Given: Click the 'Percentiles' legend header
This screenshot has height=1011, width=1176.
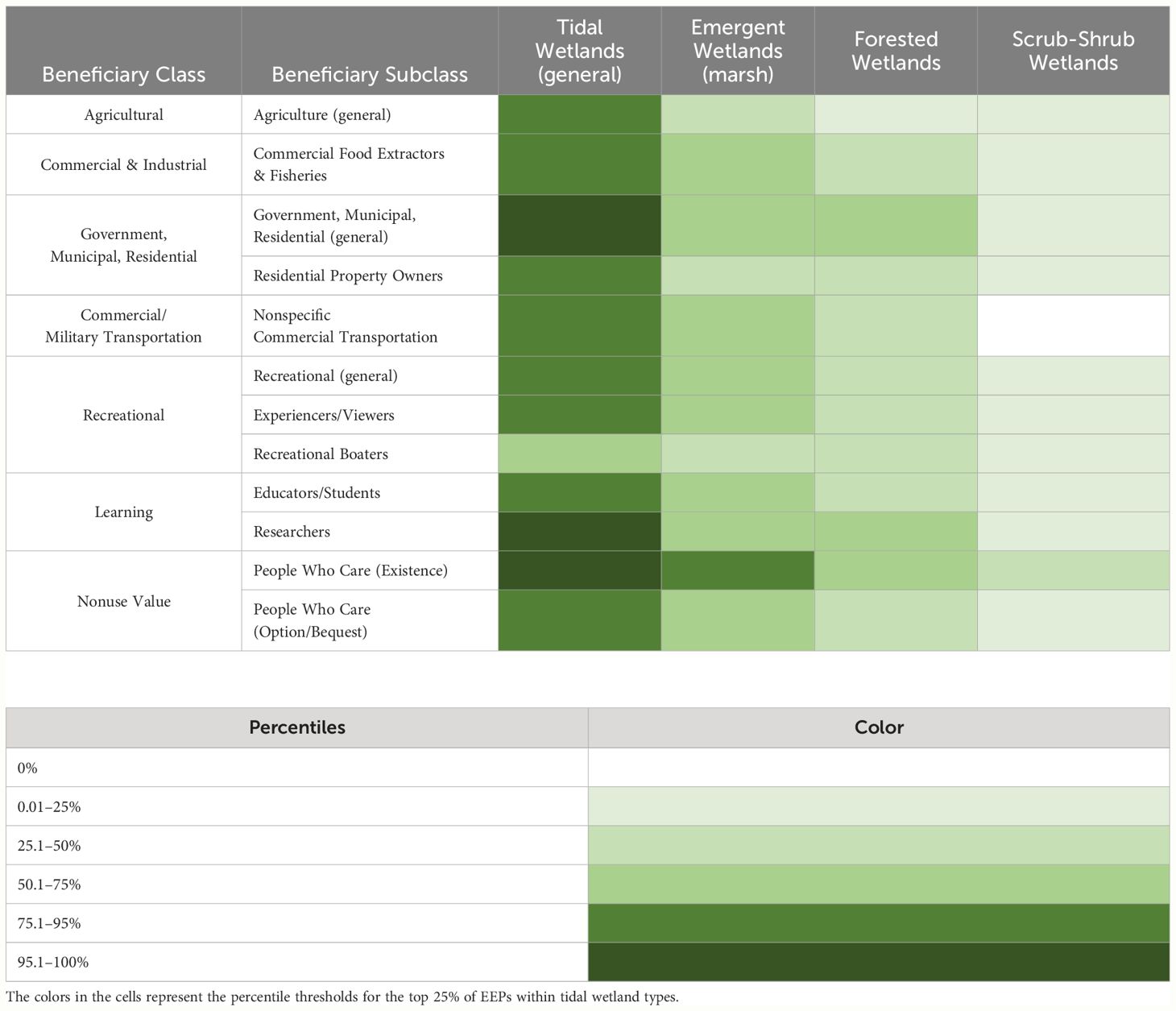Looking at the screenshot, I should coord(297,727).
